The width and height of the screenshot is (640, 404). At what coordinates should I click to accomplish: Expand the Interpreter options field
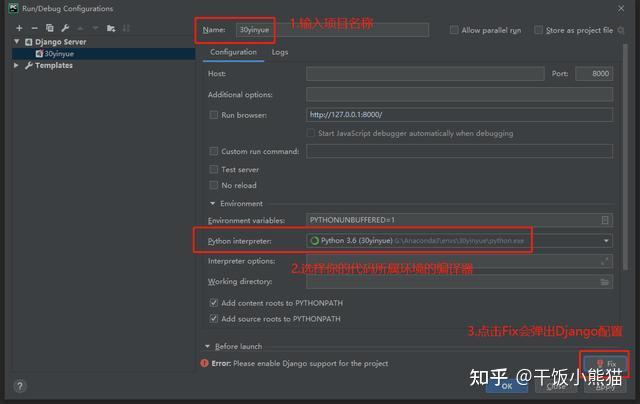coord(605,262)
